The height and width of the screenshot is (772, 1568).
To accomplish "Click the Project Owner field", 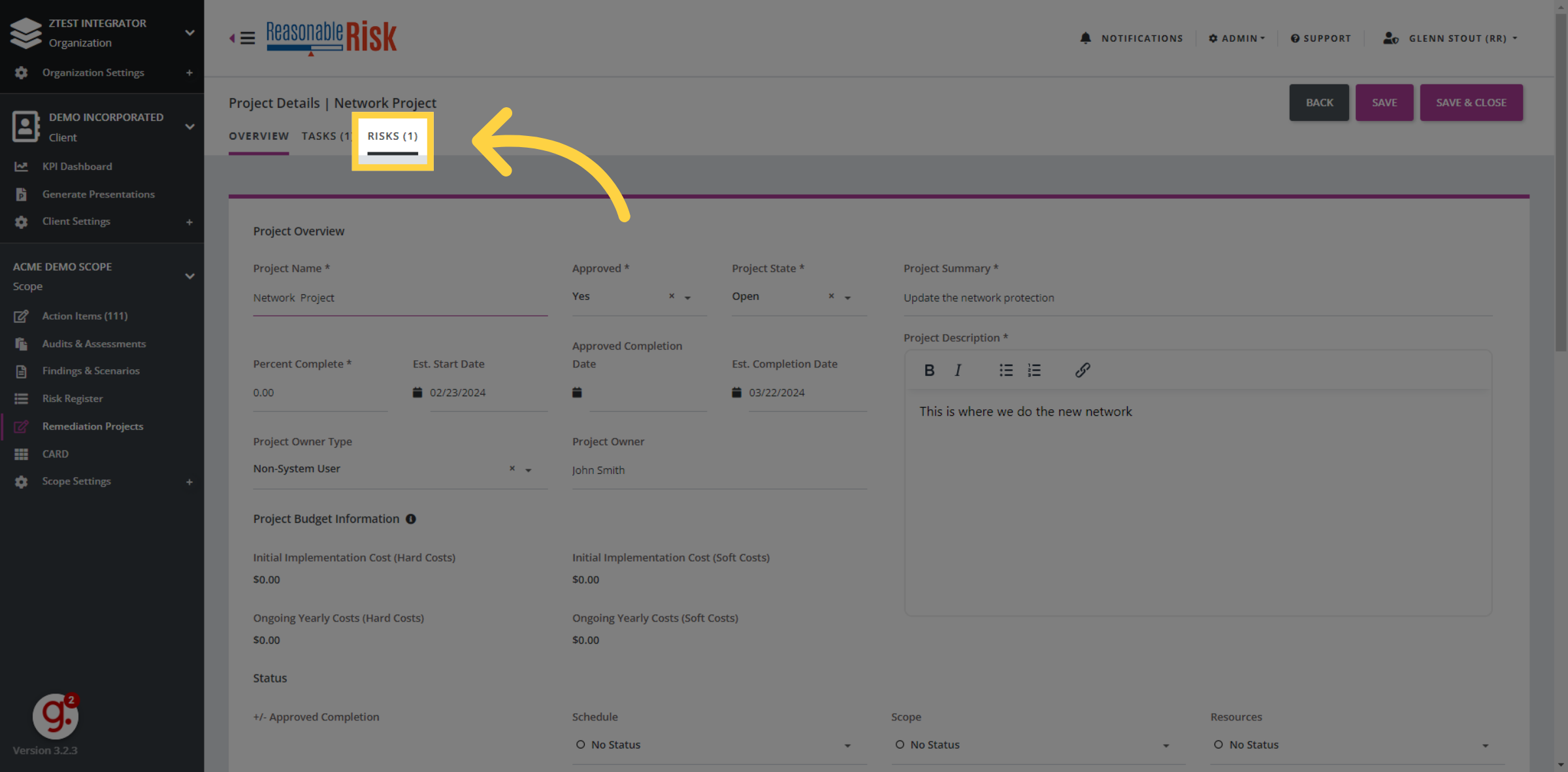I will click(719, 471).
